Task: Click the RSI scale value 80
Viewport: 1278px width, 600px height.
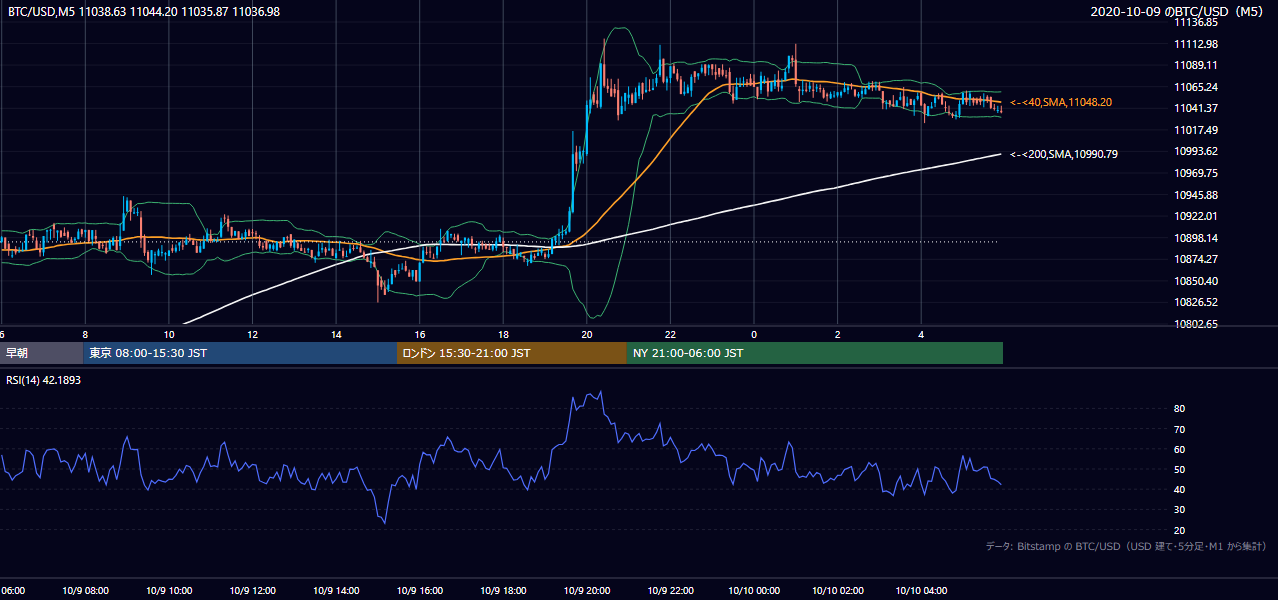Action: point(1179,409)
